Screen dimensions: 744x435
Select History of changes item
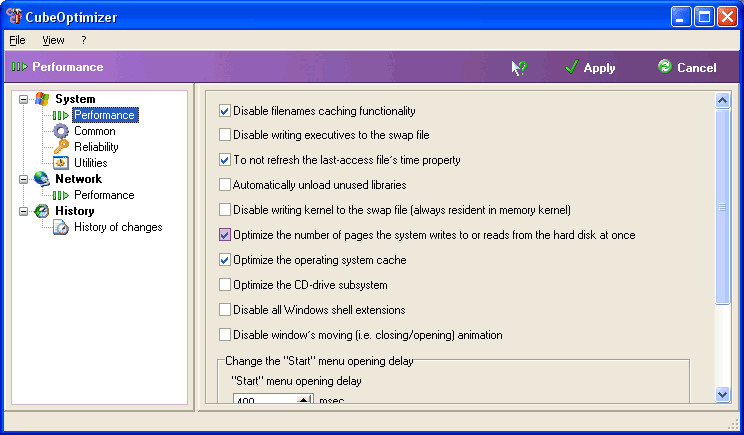(118, 227)
